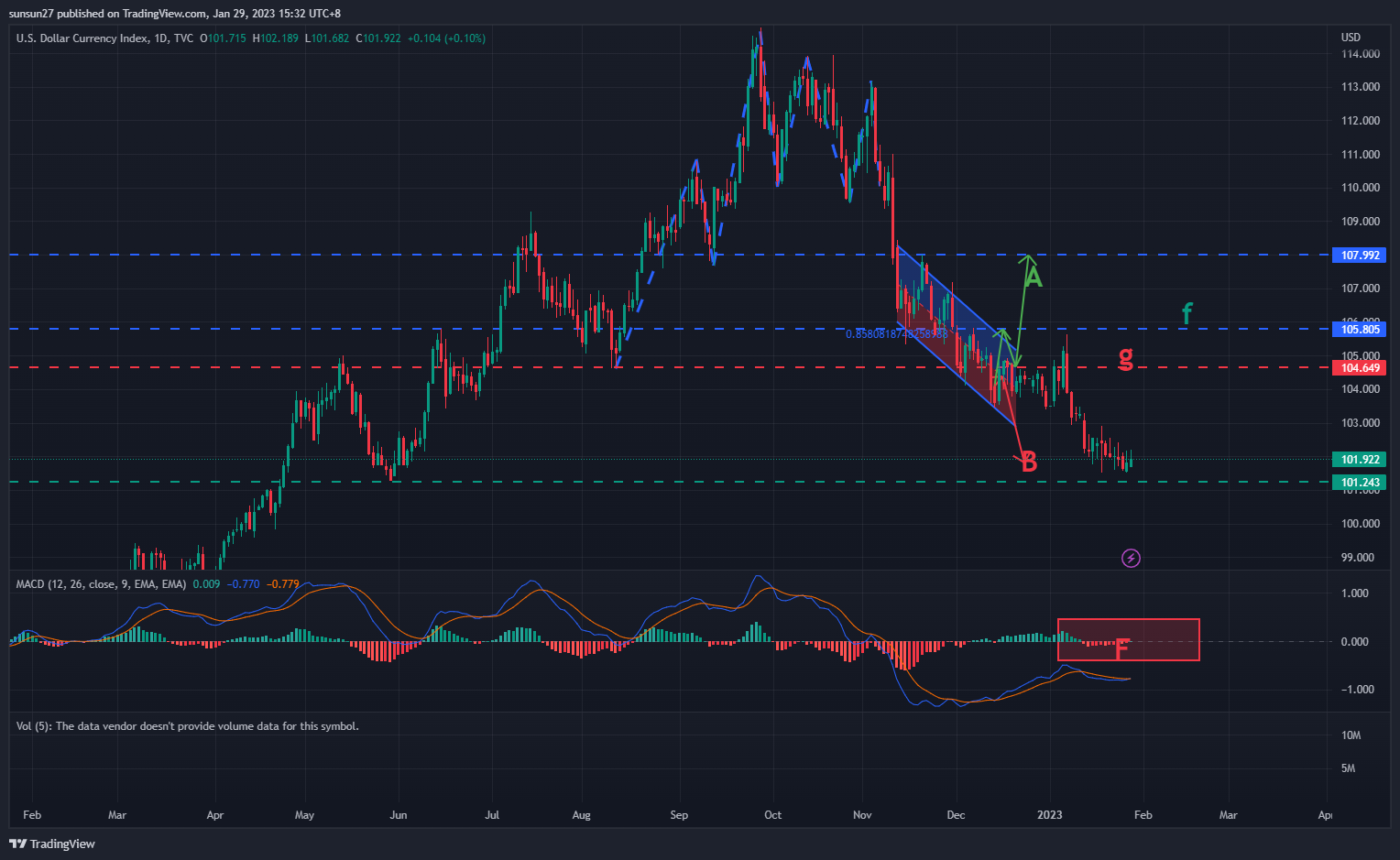Click the 10M volume axis tick
Image resolution: width=1400 pixels, height=860 pixels.
tap(1351, 735)
